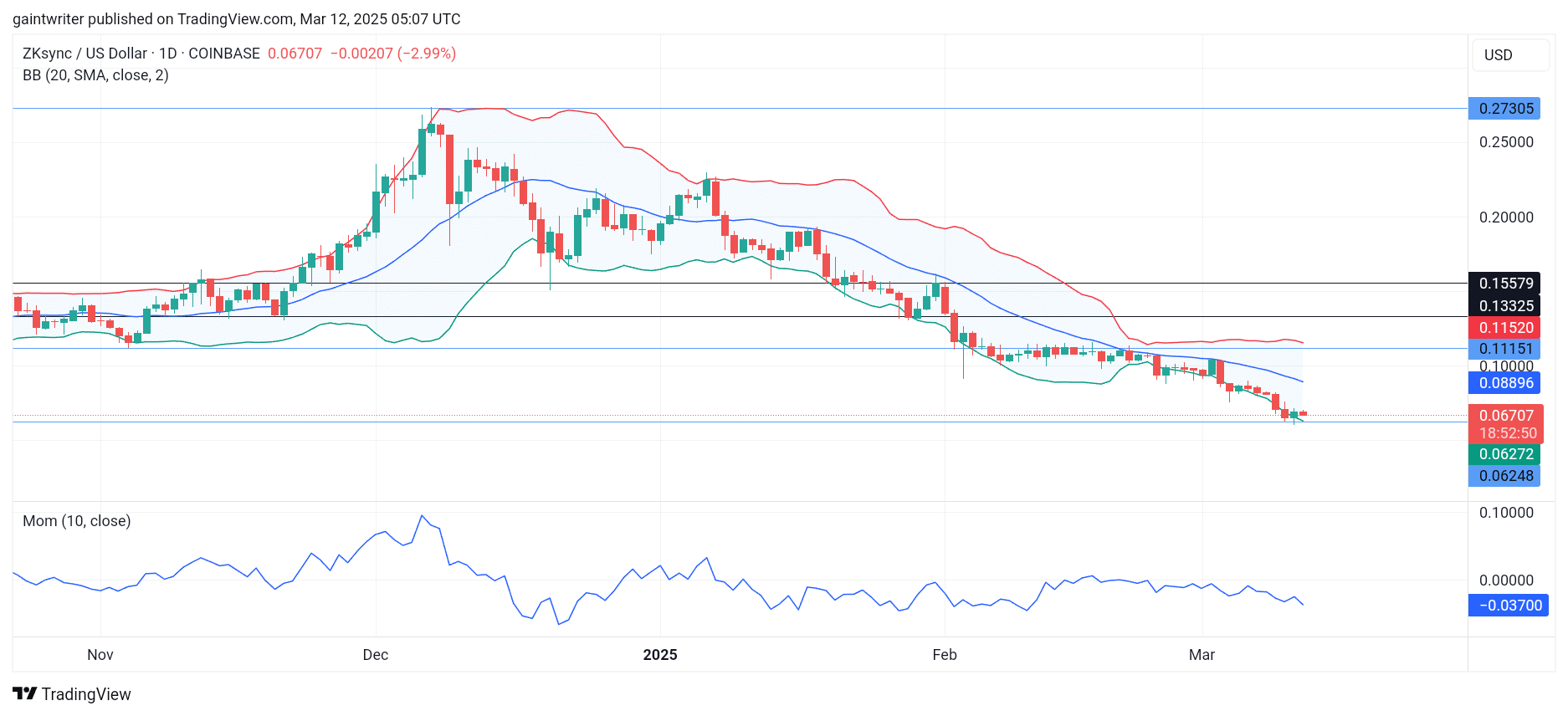Viewport: 1568px width, 716px height.
Task: Click the gaintwriter published attribution text
Action: tap(237, 19)
